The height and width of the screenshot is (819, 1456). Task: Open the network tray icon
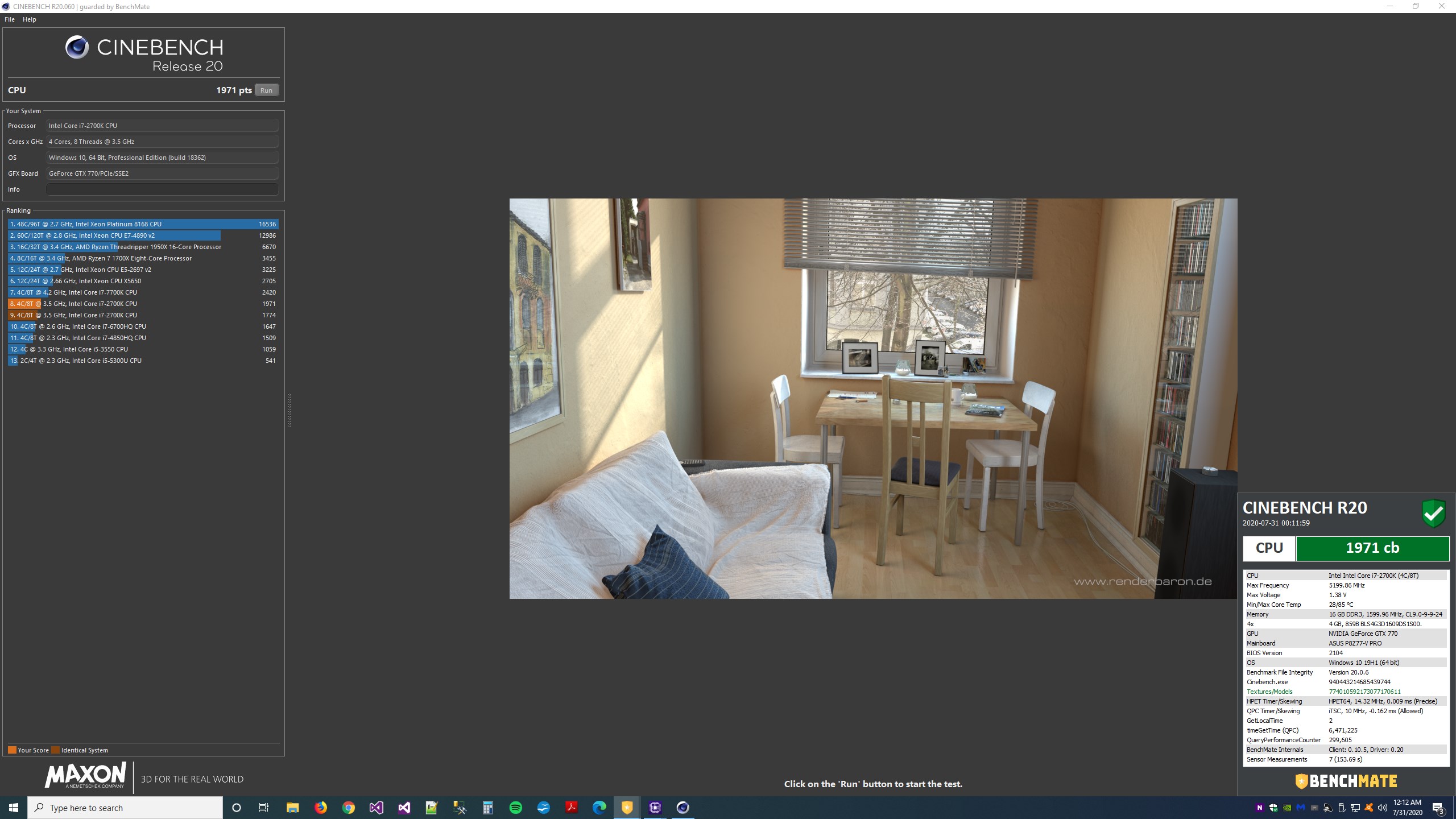click(1355, 808)
